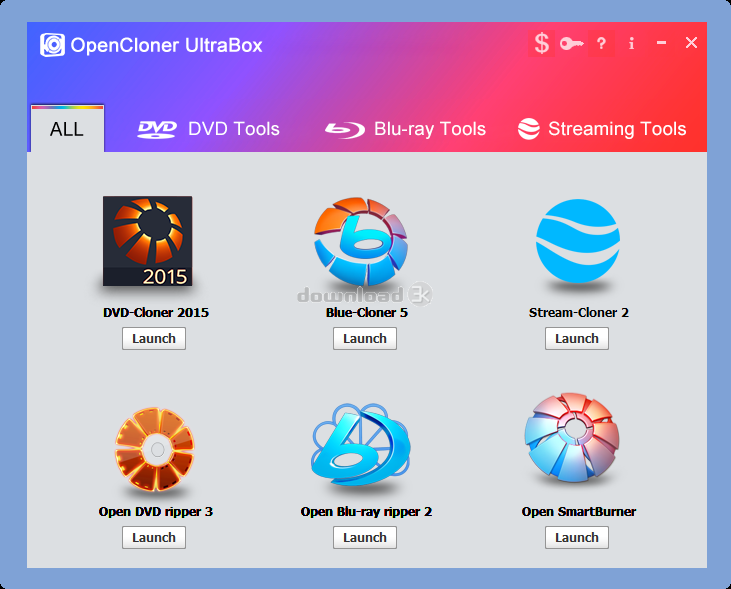Close the UltraBox window
This screenshot has height=589, width=731.
[691, 43]
